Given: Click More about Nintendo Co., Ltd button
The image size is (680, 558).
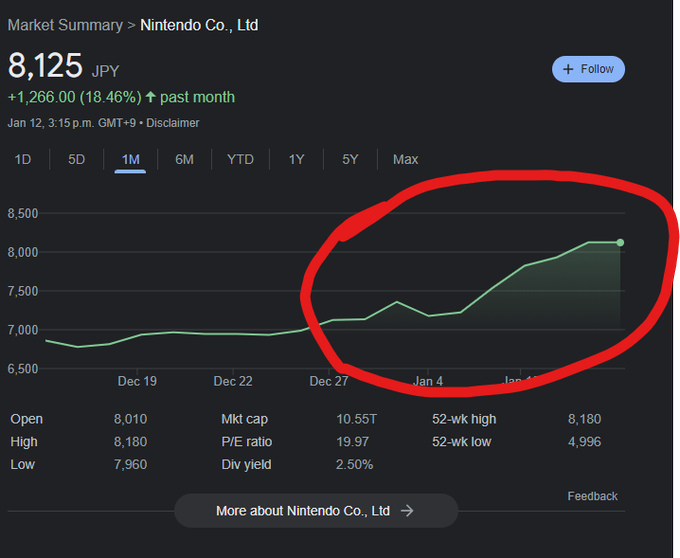Looking at the screenshot, I should [x=316, y=511].
